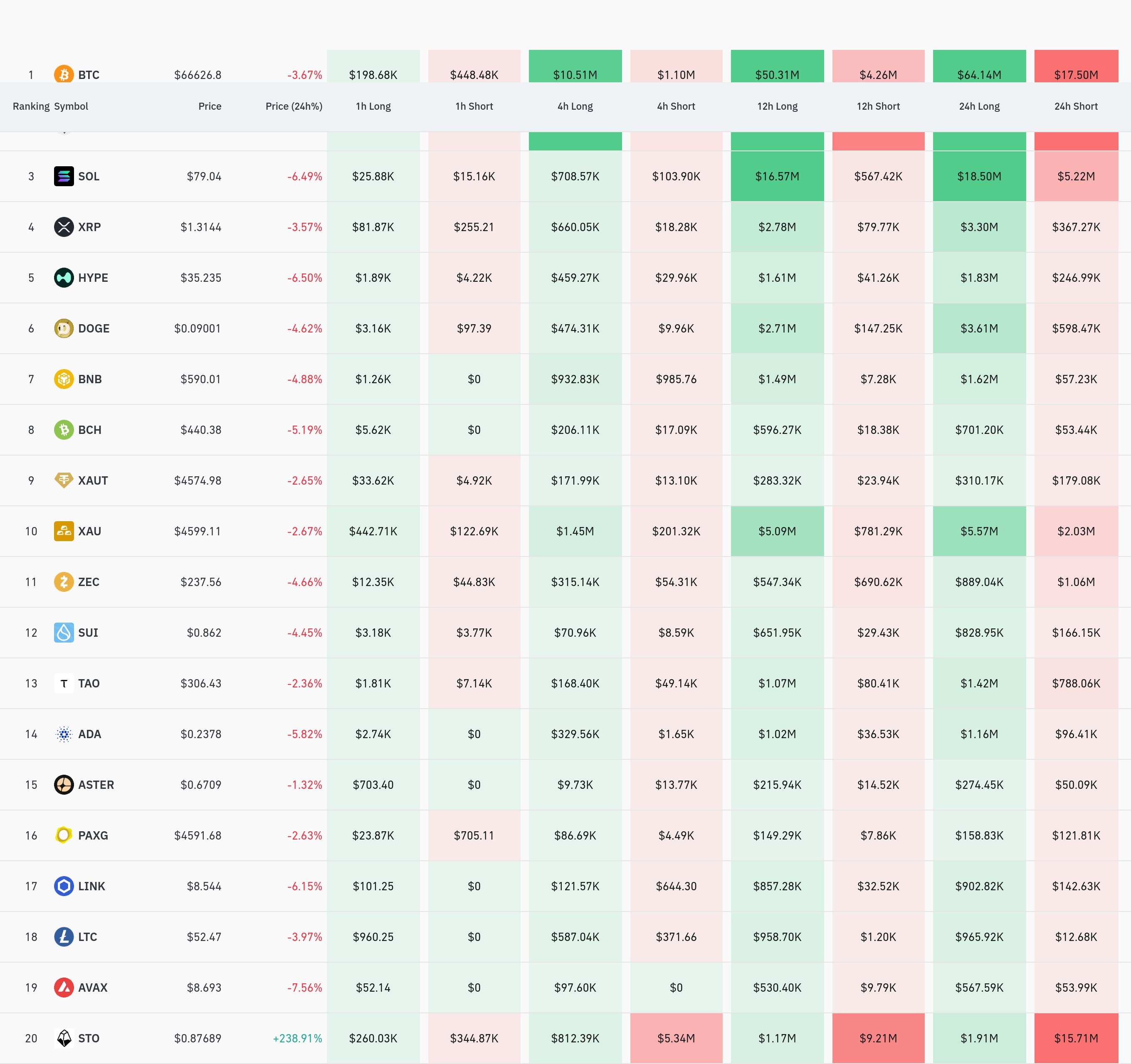1131x1064 pixels.
Task: Click the Chainlink LINK icon
Action: [64, 886]
